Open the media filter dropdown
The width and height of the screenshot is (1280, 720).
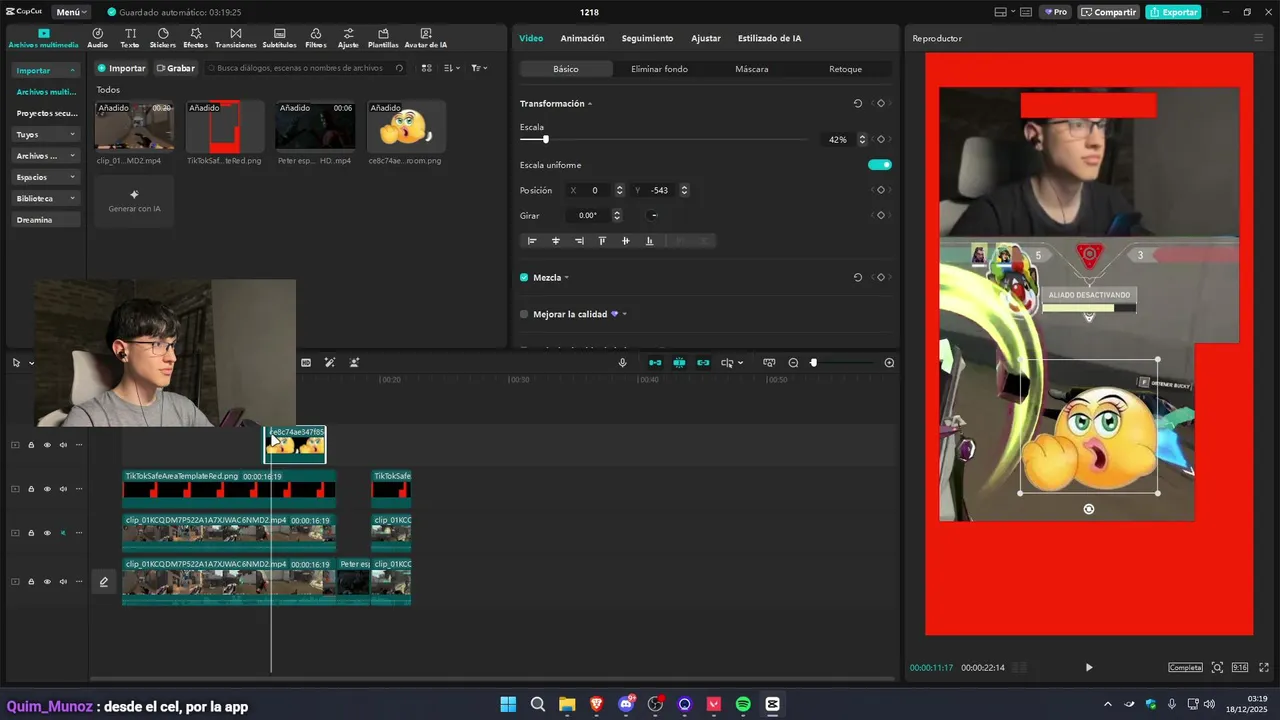tap(479, 68)
